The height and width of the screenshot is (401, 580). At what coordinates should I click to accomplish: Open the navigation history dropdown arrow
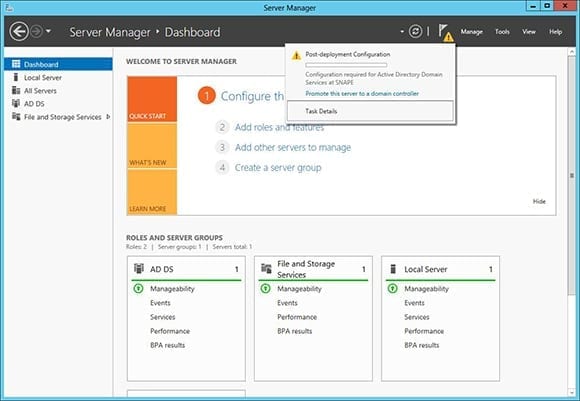(x=48, y=31)
